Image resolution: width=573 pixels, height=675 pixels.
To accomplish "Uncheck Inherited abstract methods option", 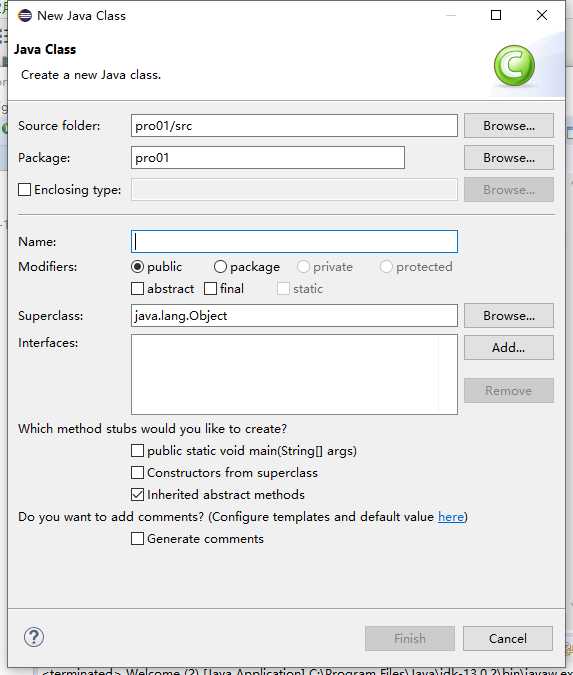I will (x=137, y=495).
